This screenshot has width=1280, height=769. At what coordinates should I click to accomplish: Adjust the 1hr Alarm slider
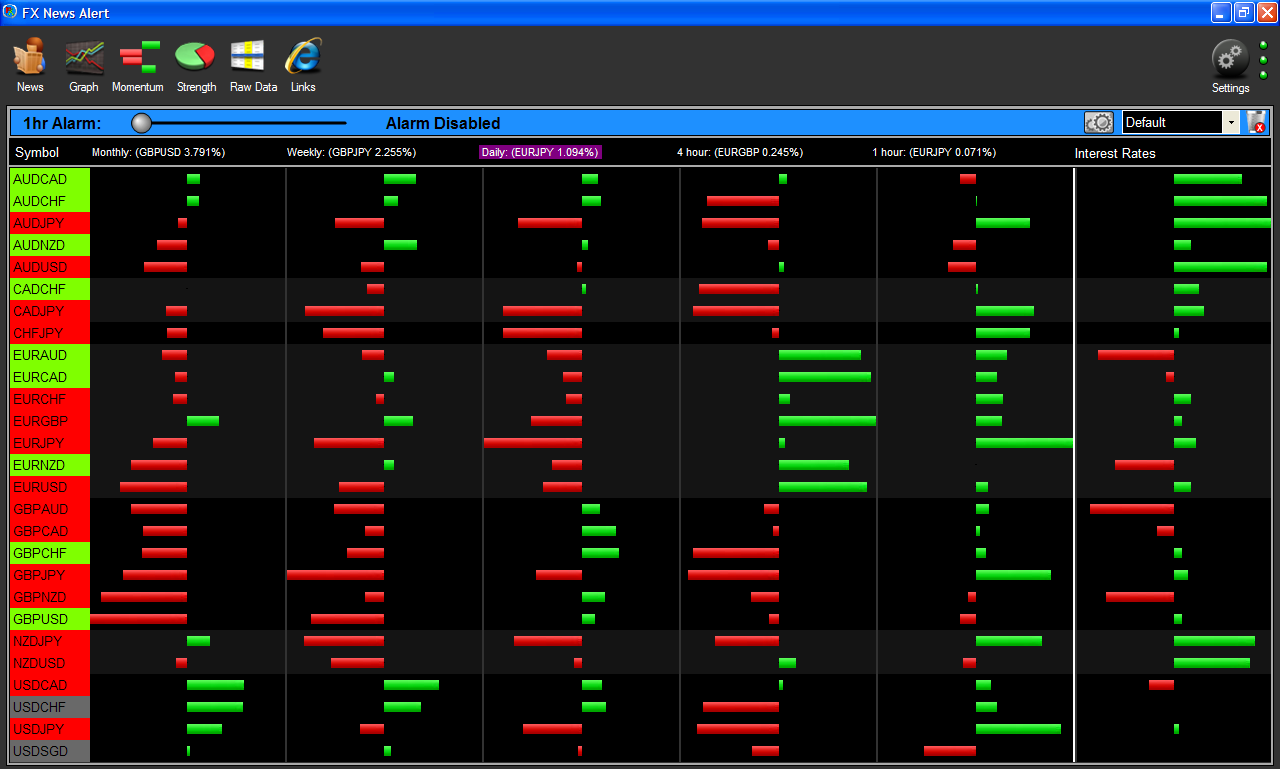(141, 122)
